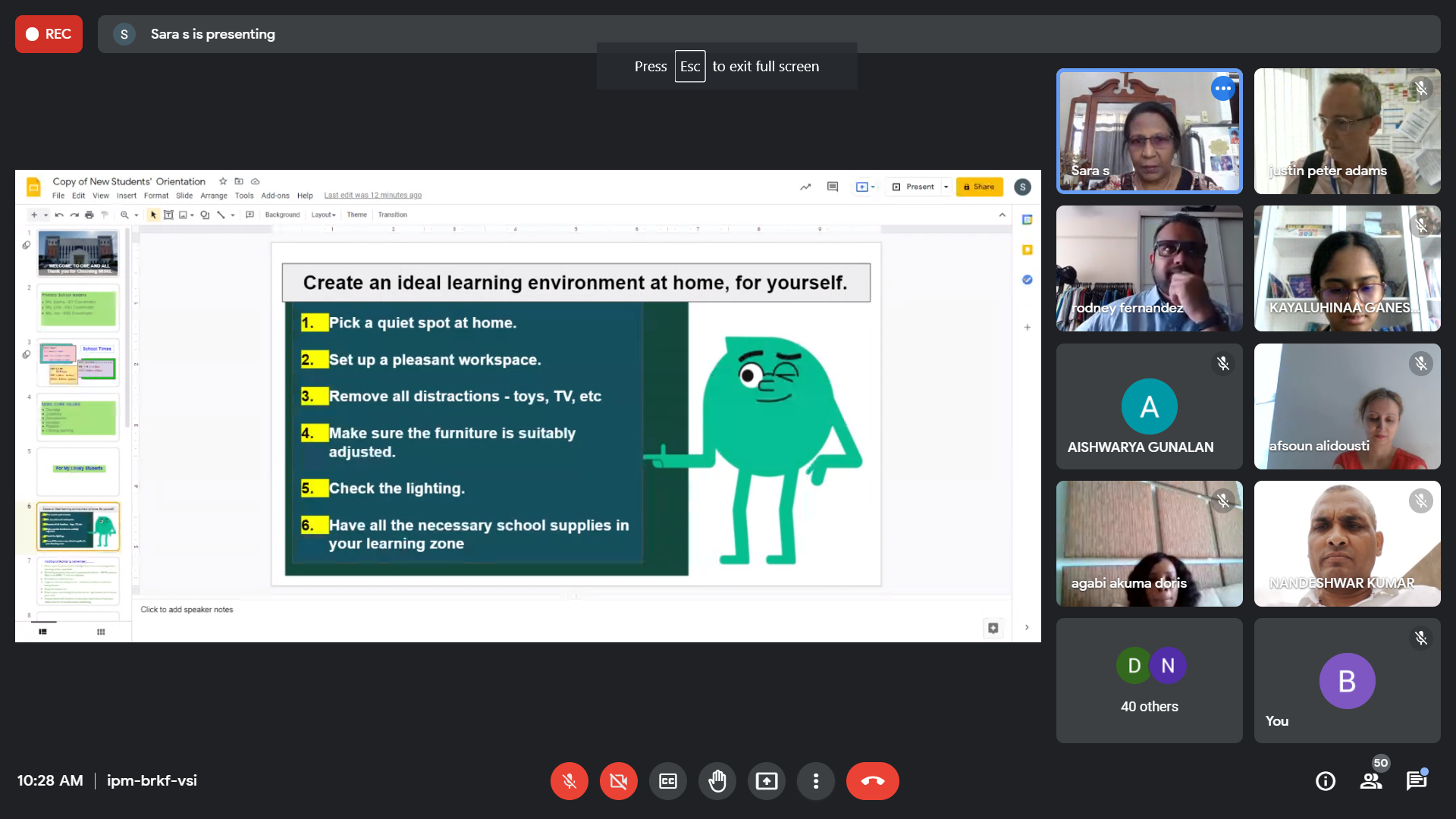Click the yellow Share button
Screen dimensions: 1456x819
pos(979,187)
